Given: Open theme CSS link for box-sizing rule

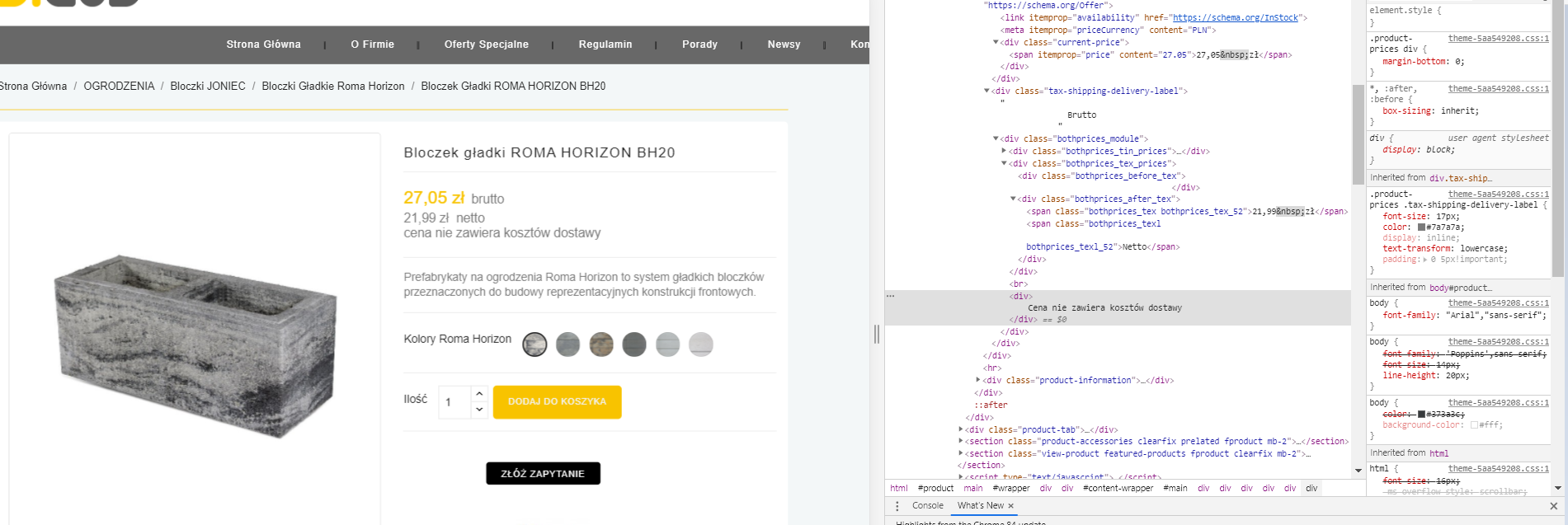Looking at the screenshot, I should [x=1499, y=88].
